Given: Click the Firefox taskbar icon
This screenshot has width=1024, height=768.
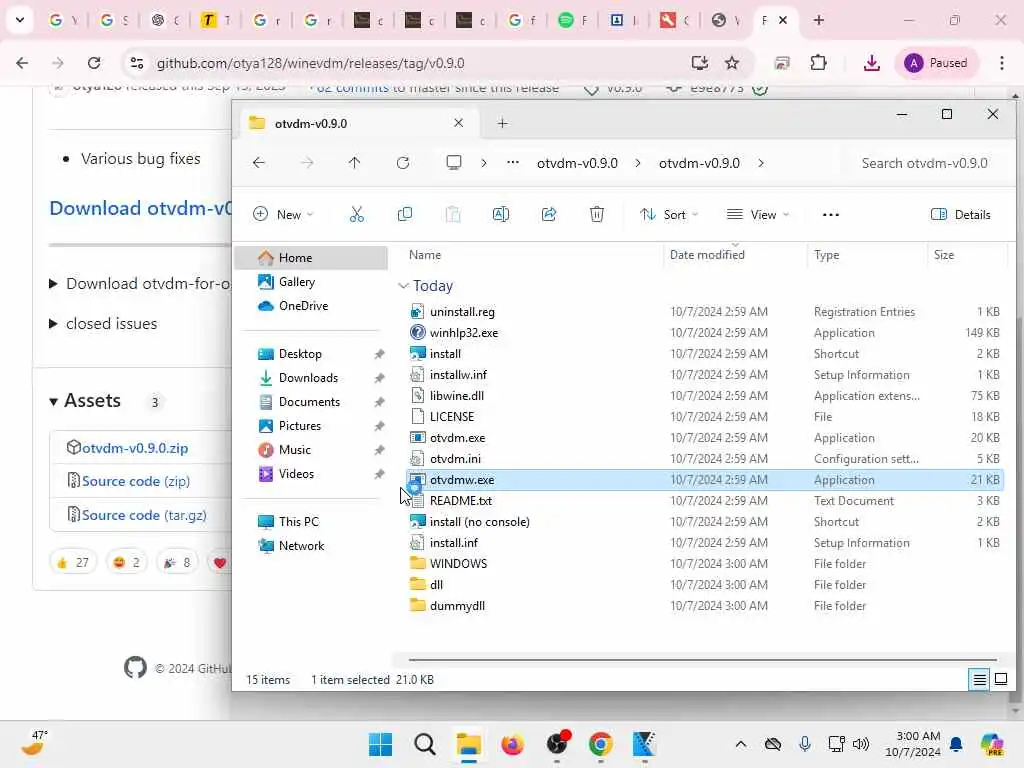Looking at the screenshot, I should coord(513,744).
